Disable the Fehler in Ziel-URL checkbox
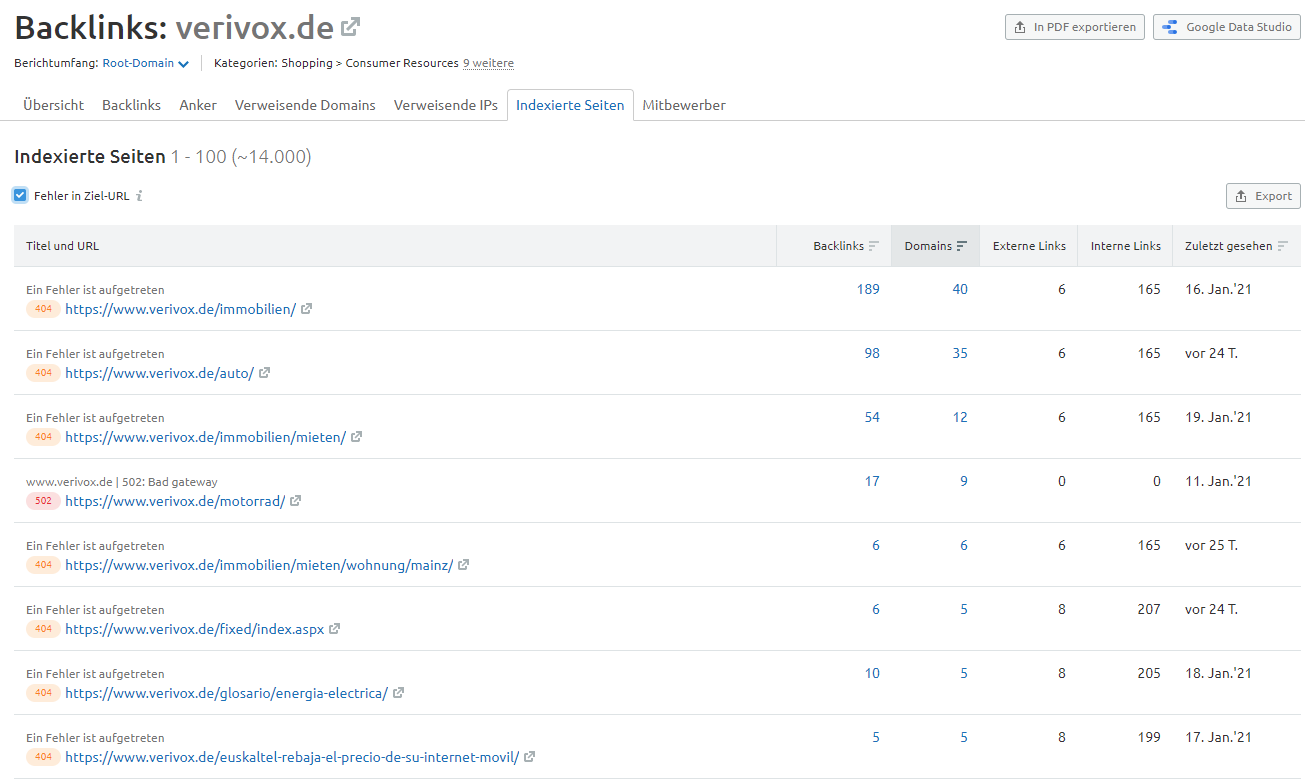The image size is (1305, 784). 20,196
